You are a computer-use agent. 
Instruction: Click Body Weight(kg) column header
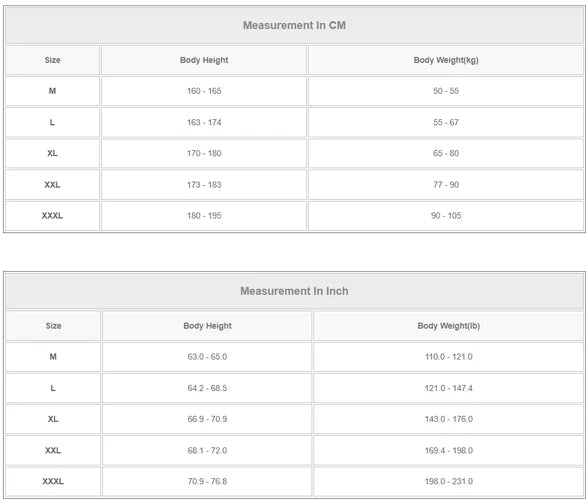click(x=446, y=60)
